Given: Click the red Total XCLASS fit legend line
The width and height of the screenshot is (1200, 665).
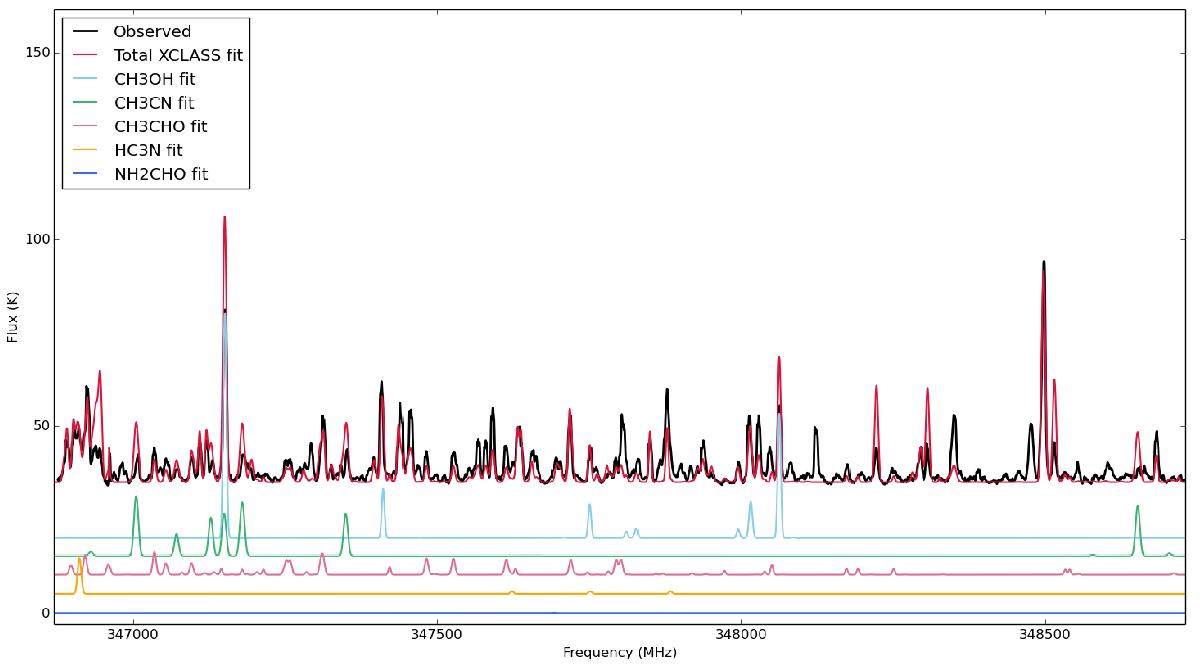Looking at the screenshot, I should pos(85,56).
